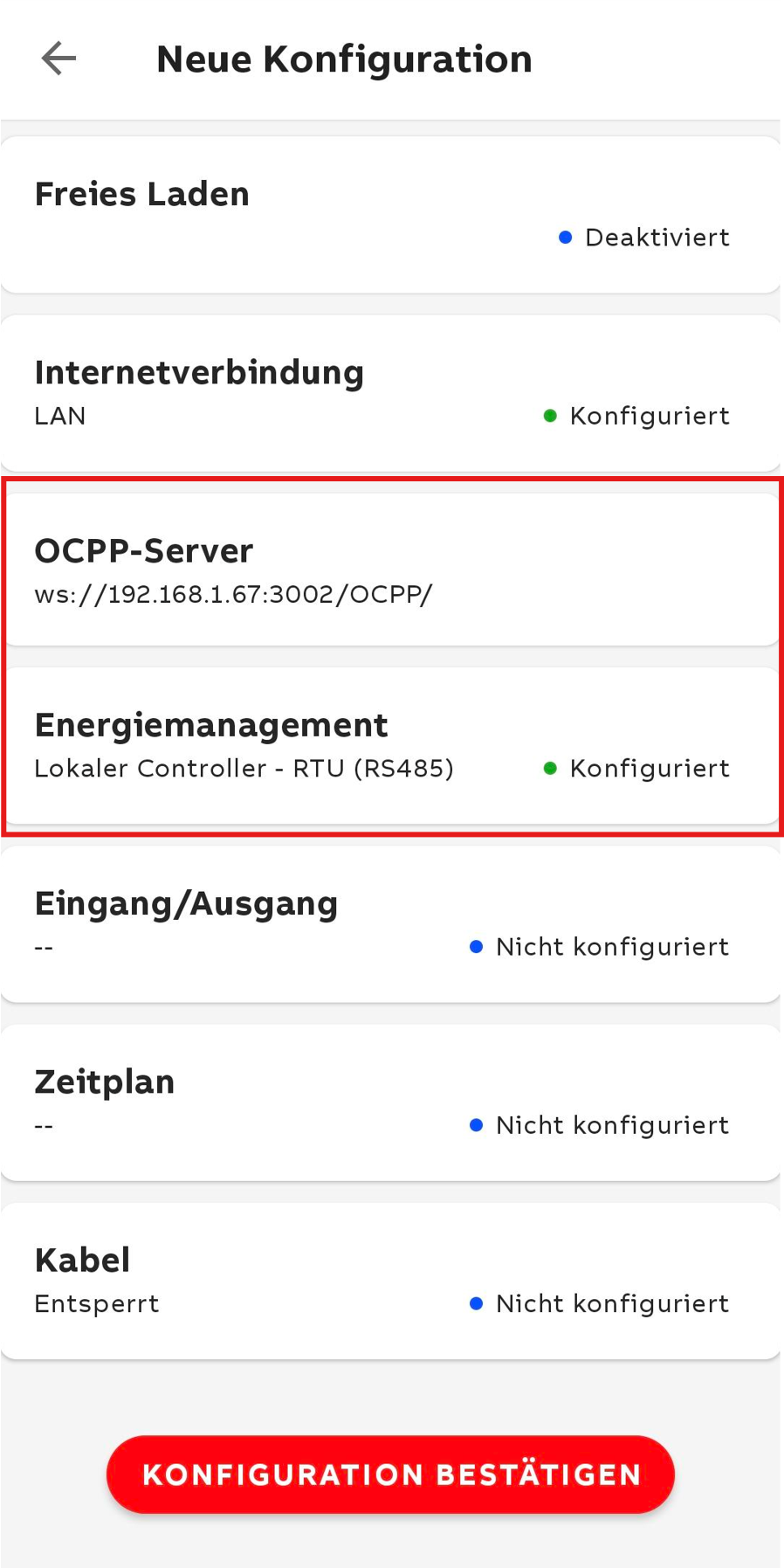This screenshot has height=1568, width=784.
Task: Open Internetverbindung configuration
Action: 199,373
